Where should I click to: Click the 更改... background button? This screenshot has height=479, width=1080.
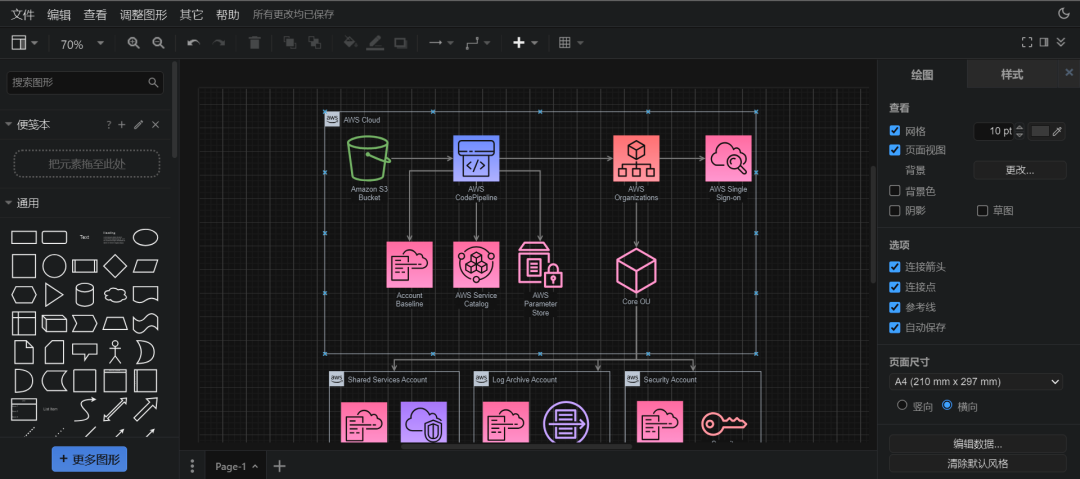pyautogui.click(x=1020, y=170)
